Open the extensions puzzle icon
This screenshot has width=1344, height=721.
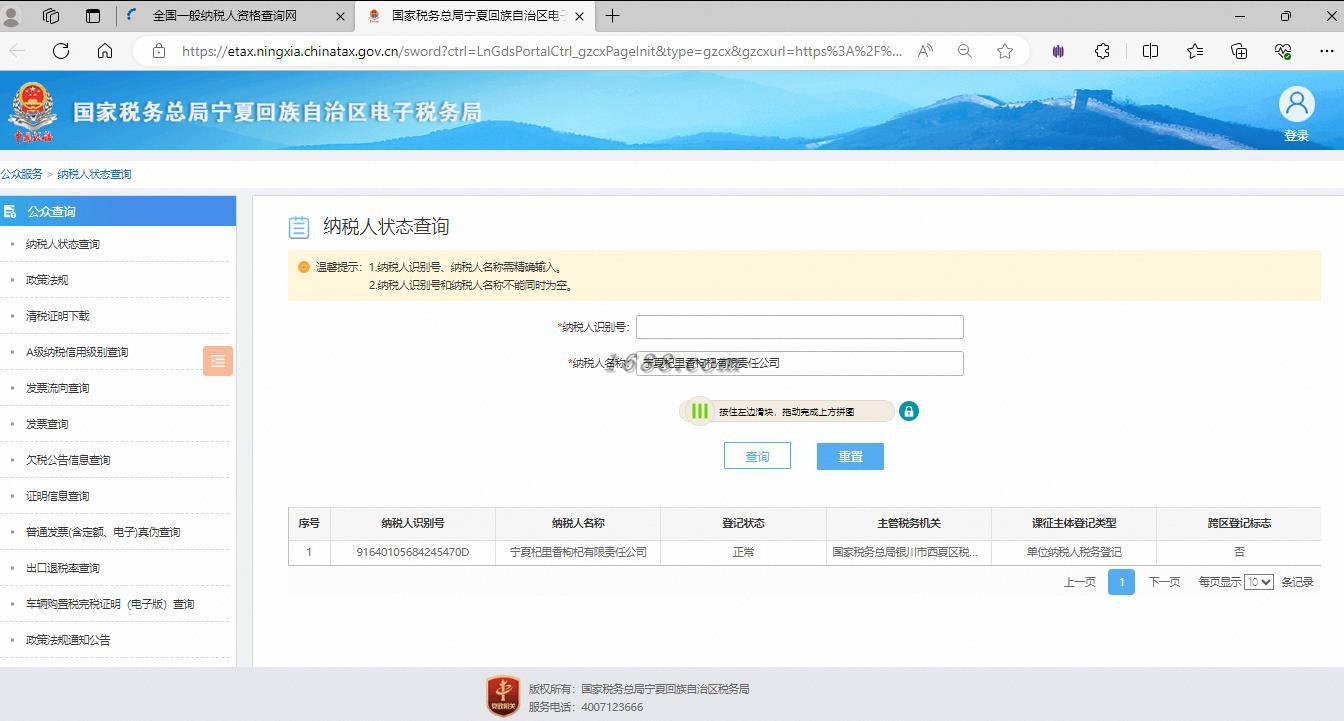click(1102, 51)
